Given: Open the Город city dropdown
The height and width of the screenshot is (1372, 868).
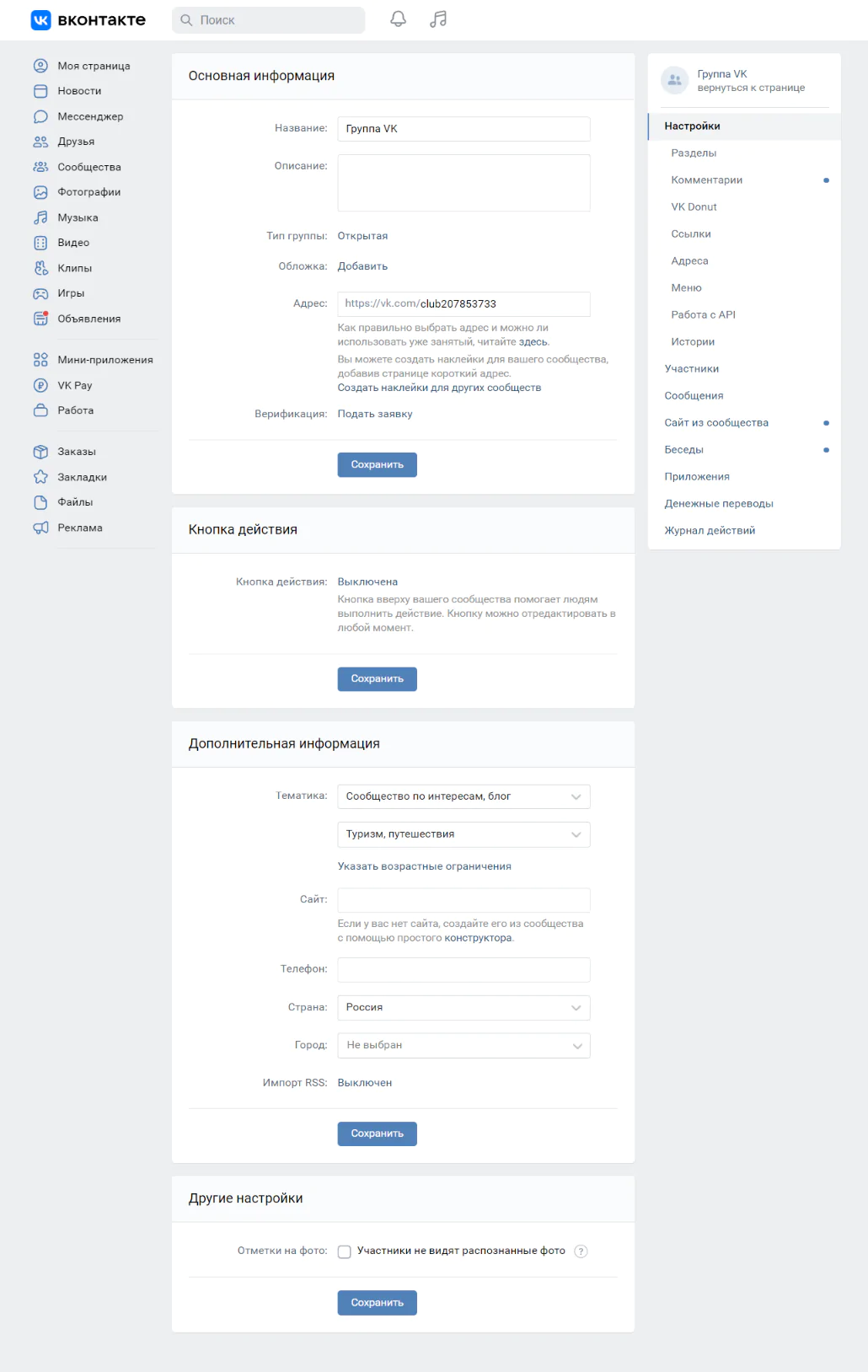Looking at the screenshot, I should 463,1046.
